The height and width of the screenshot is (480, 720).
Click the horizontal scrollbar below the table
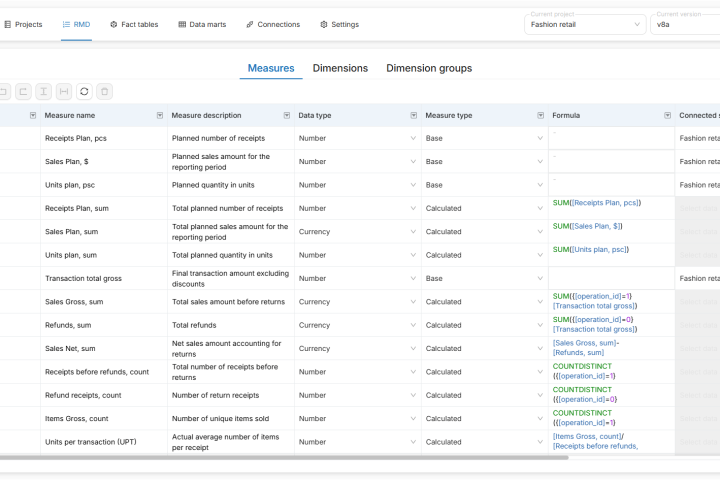[x=300, y=457]
